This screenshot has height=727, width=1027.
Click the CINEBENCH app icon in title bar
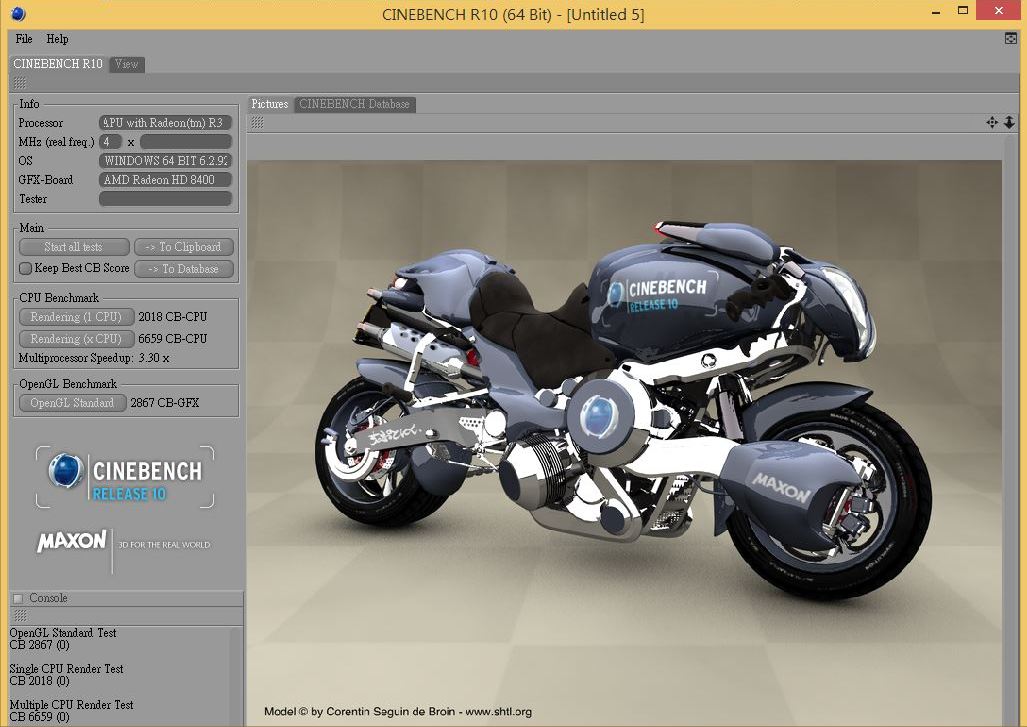tap(18, 13)
